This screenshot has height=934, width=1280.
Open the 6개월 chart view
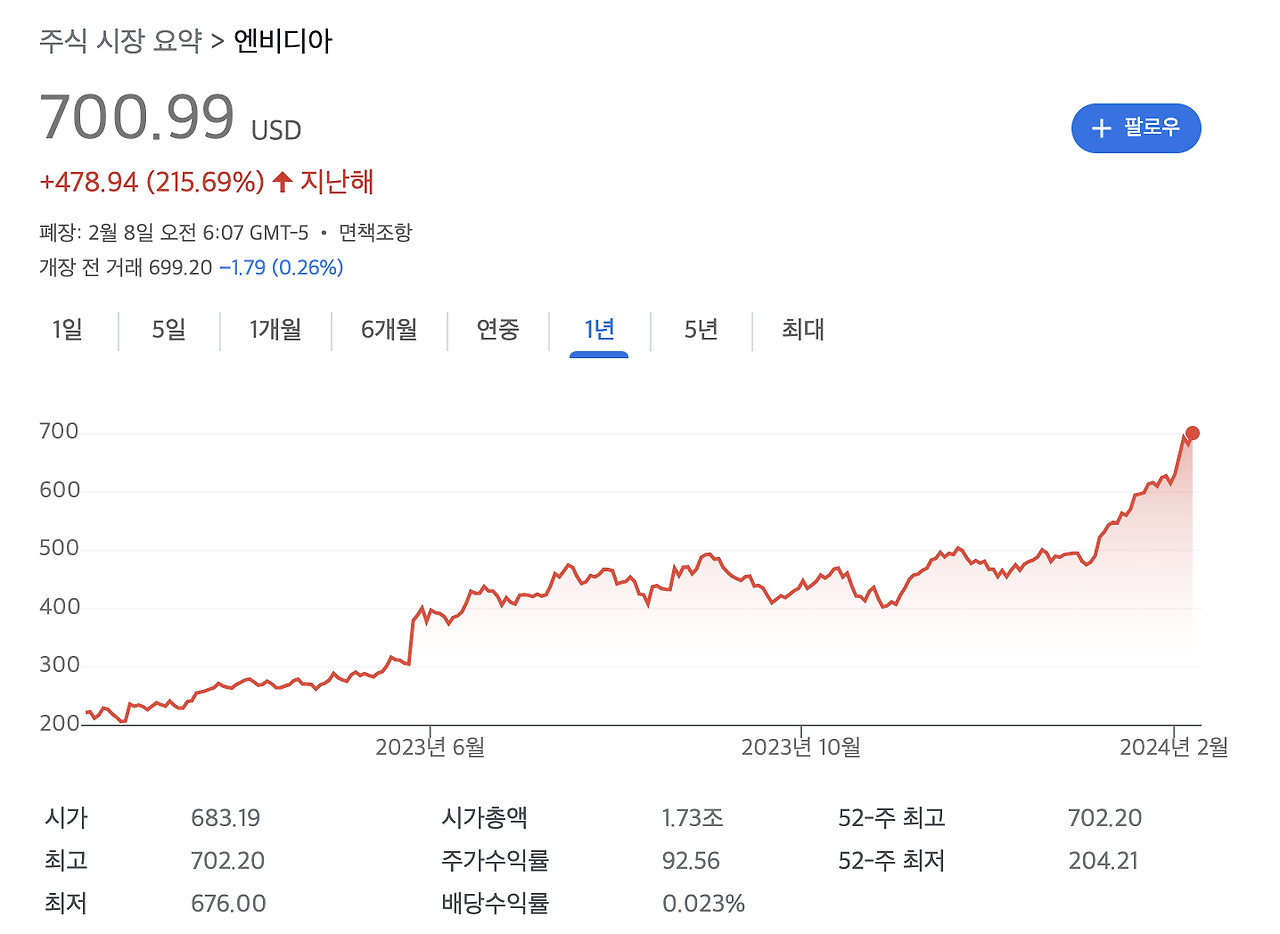388,330
